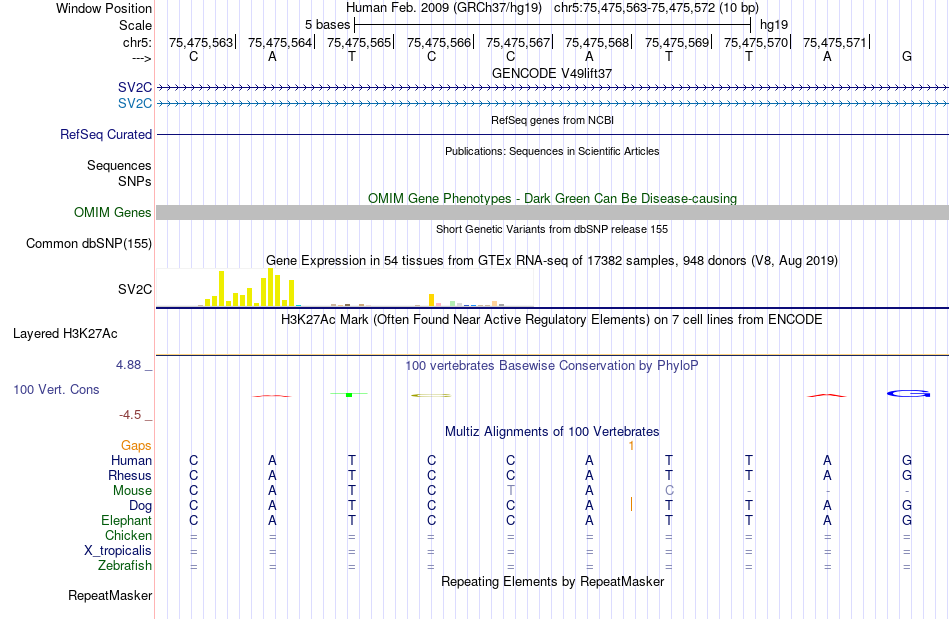Viewport: 950px width, 619px height.
Task: Click the orange '1' in the Gaps row
Action: pyautogui.click(x=631, y=446)
